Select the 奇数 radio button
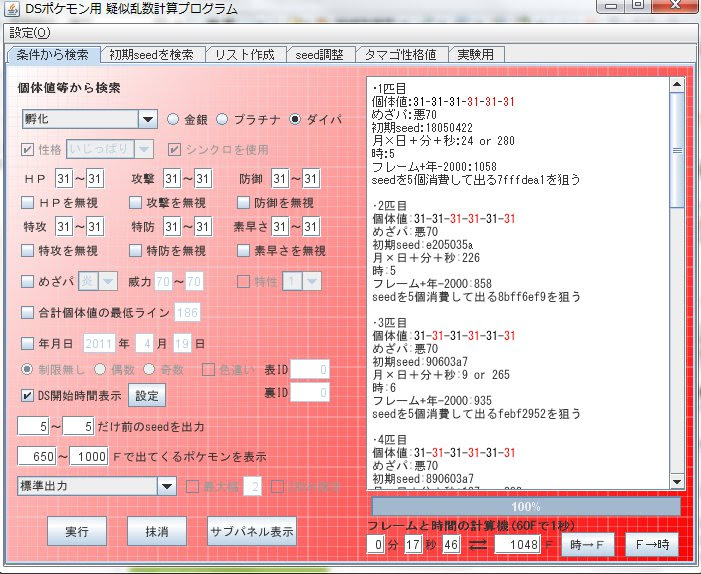 tap(149, 369)
